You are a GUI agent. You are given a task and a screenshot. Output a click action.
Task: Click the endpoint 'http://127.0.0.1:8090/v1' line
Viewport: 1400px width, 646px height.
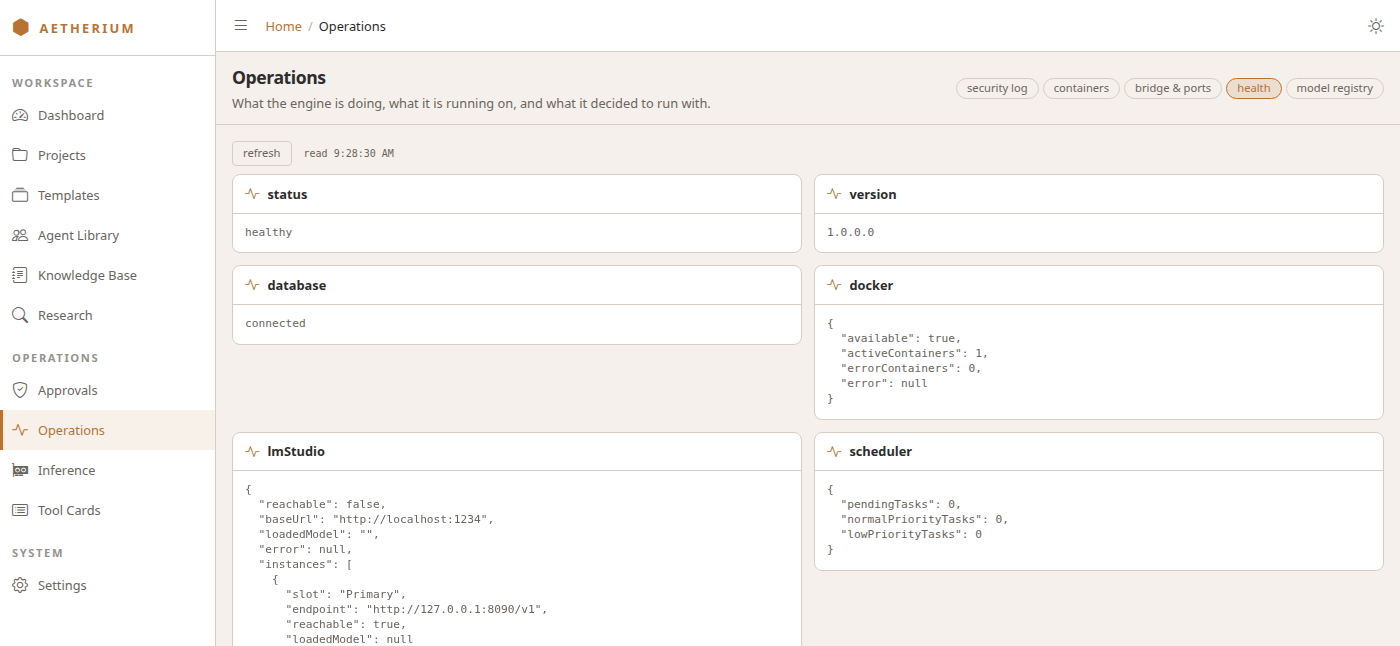[417, 609]
